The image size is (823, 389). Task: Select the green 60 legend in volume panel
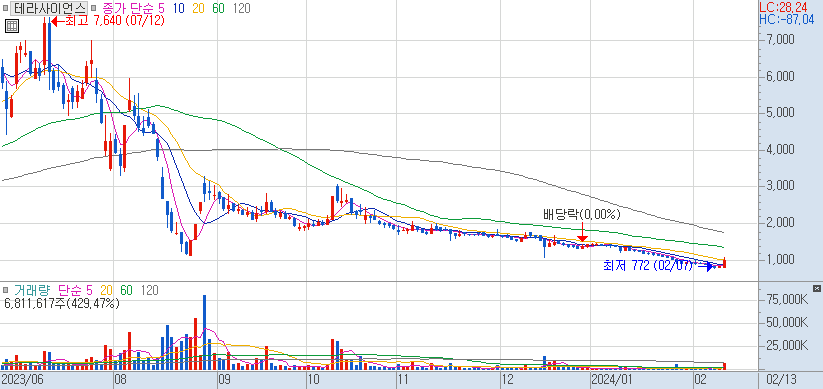pyautogui.click(x=126, y=290)
